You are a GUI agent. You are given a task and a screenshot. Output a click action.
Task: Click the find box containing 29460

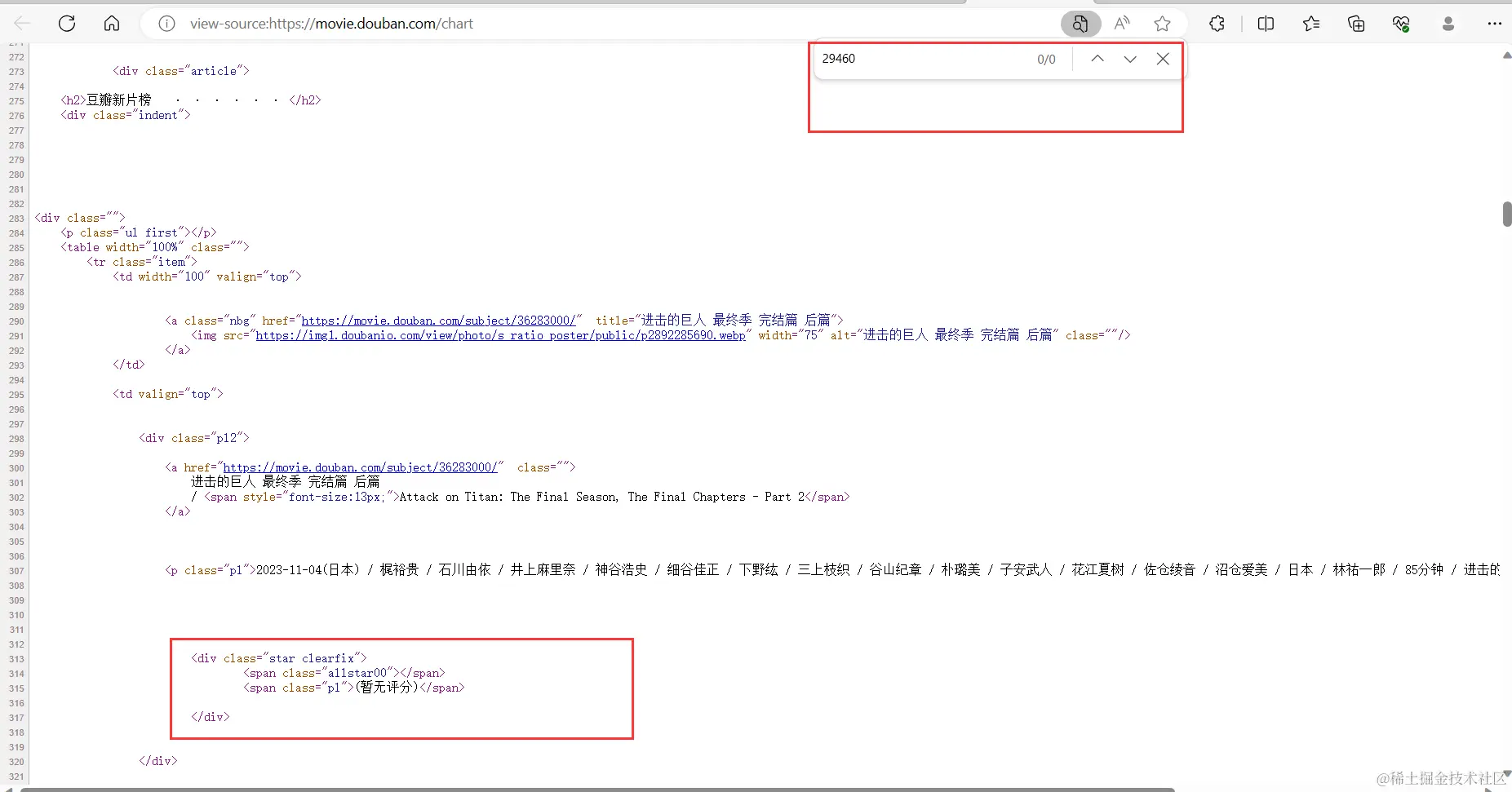click(x=922, y=59)
